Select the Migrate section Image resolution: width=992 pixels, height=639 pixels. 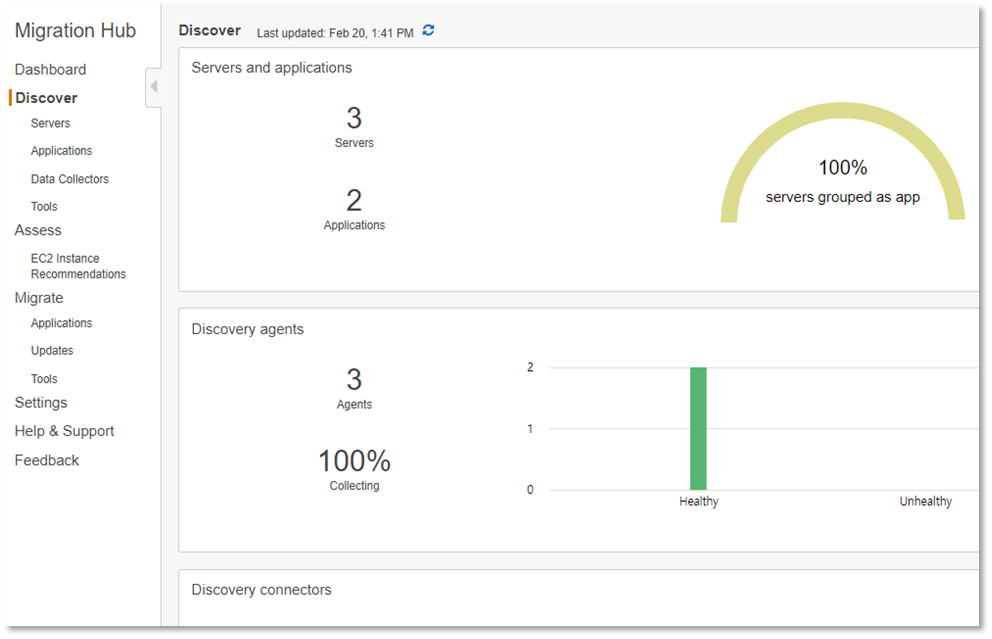39,298
